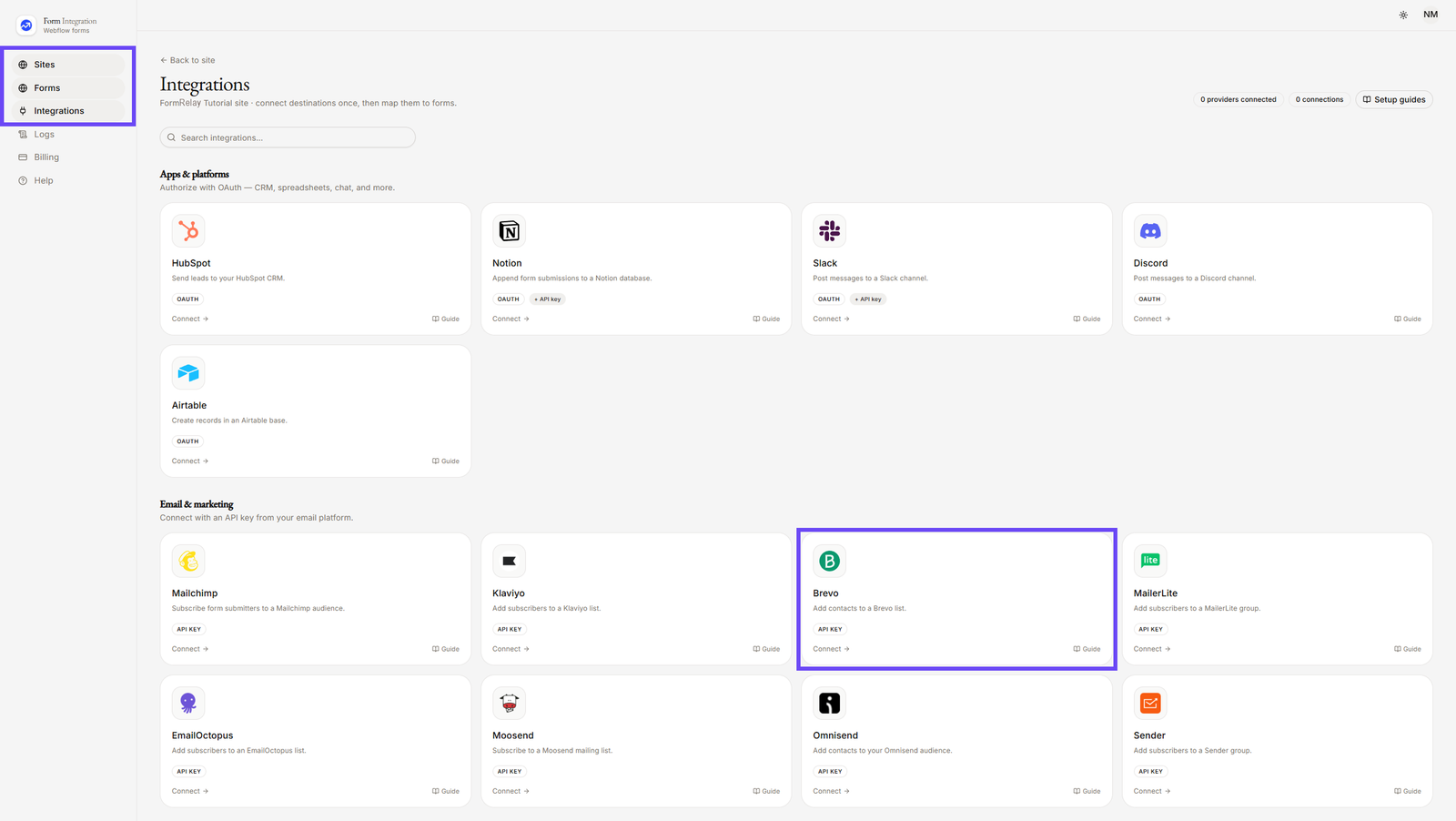Open the Slack Guide link
The image size is (1456, 821).
pyautogui.click(x=1087, y=319)
